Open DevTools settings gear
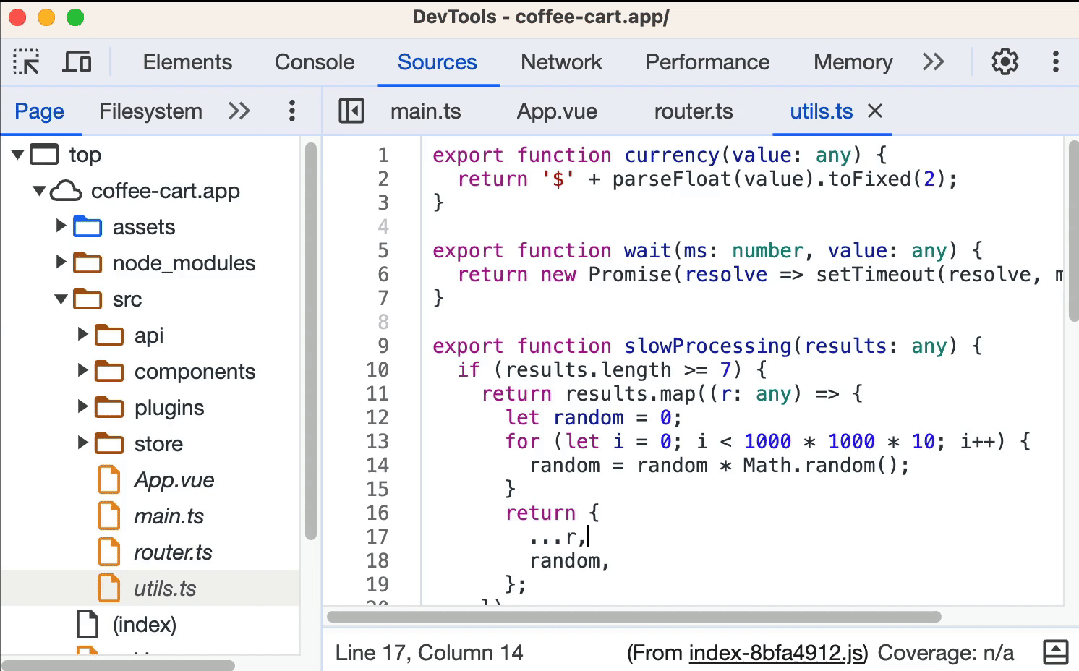This screenshot has width=1079, height=671. 1005,62
